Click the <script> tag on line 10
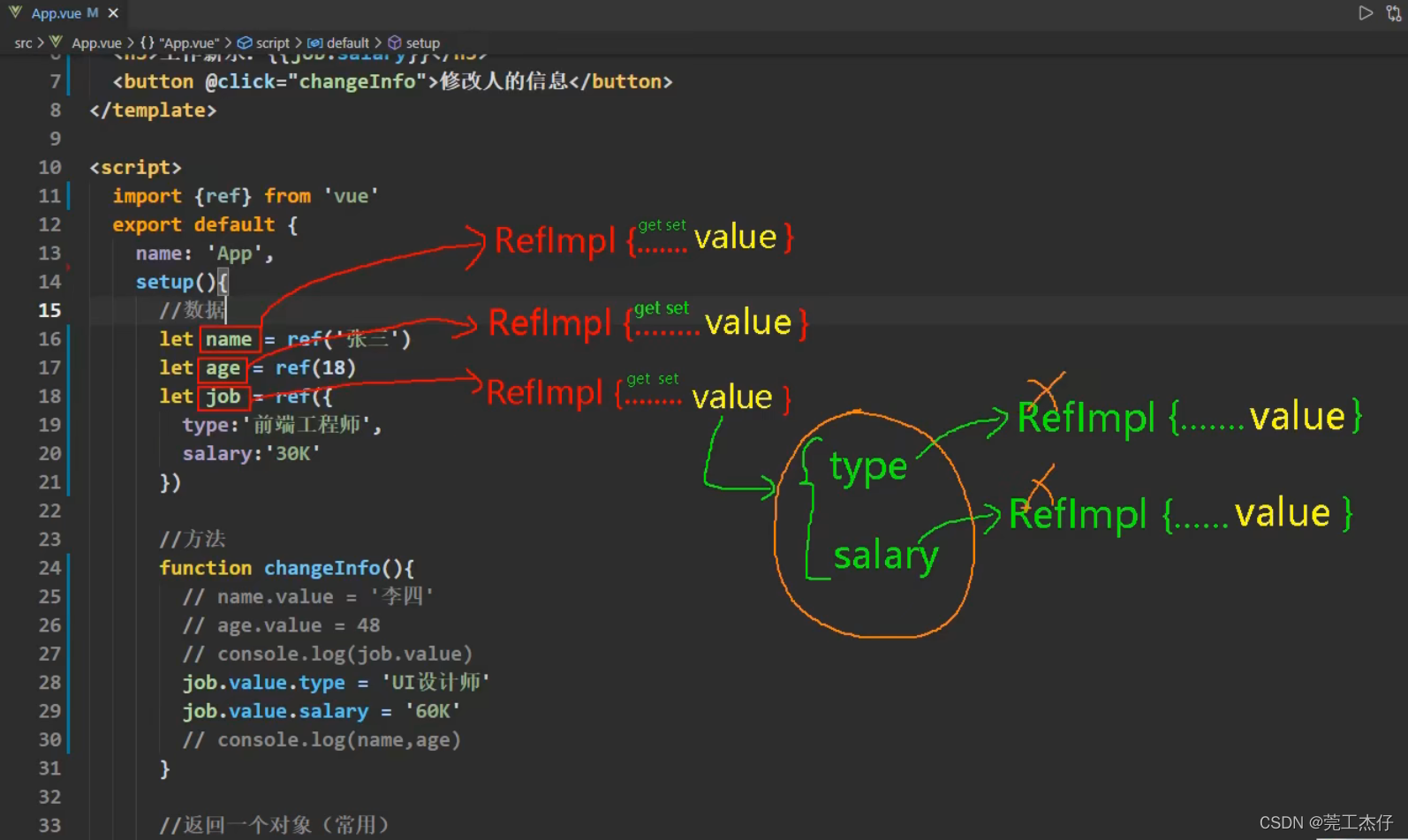This screenshot has height=840, width=1408. click(135, 167)
